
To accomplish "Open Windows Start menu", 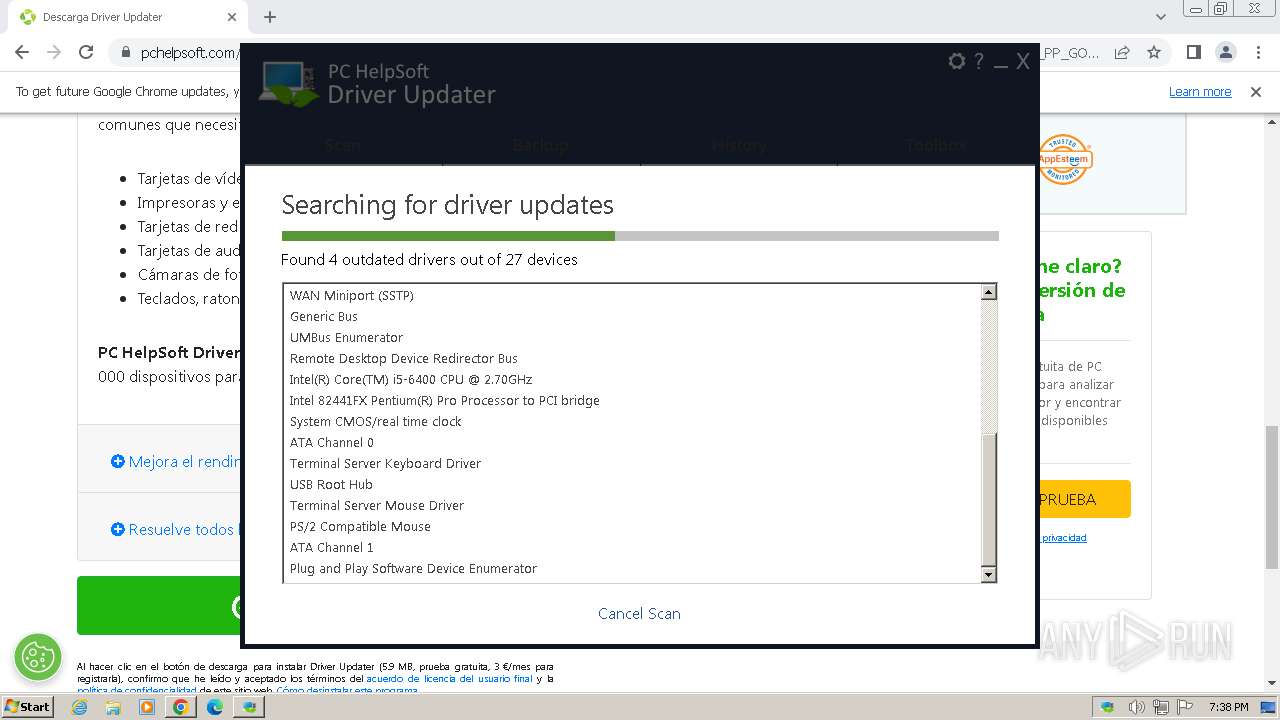I will coord(28,706).
